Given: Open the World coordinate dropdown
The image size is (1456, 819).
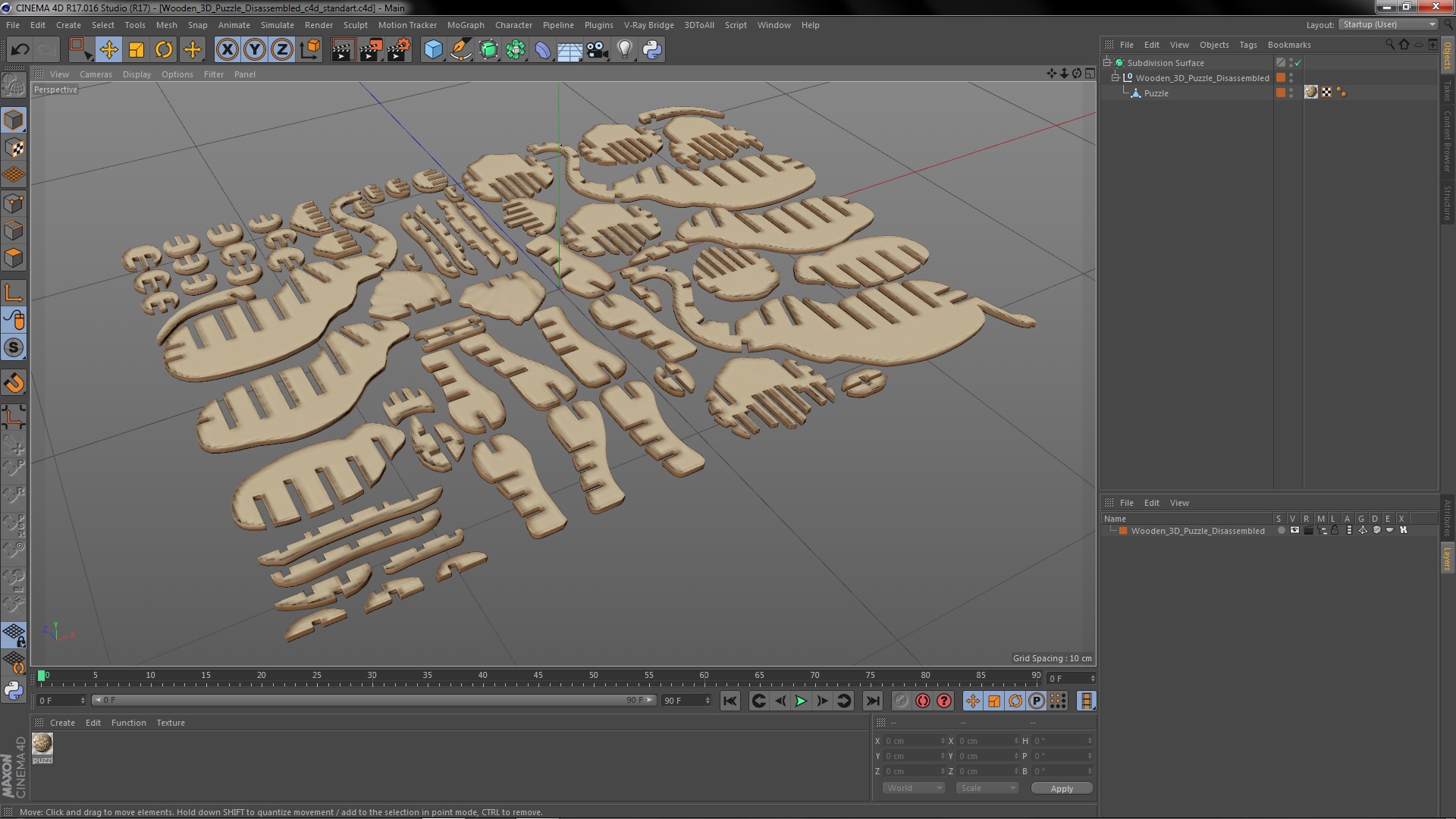Looking at the screenshot, I should 914,788.
